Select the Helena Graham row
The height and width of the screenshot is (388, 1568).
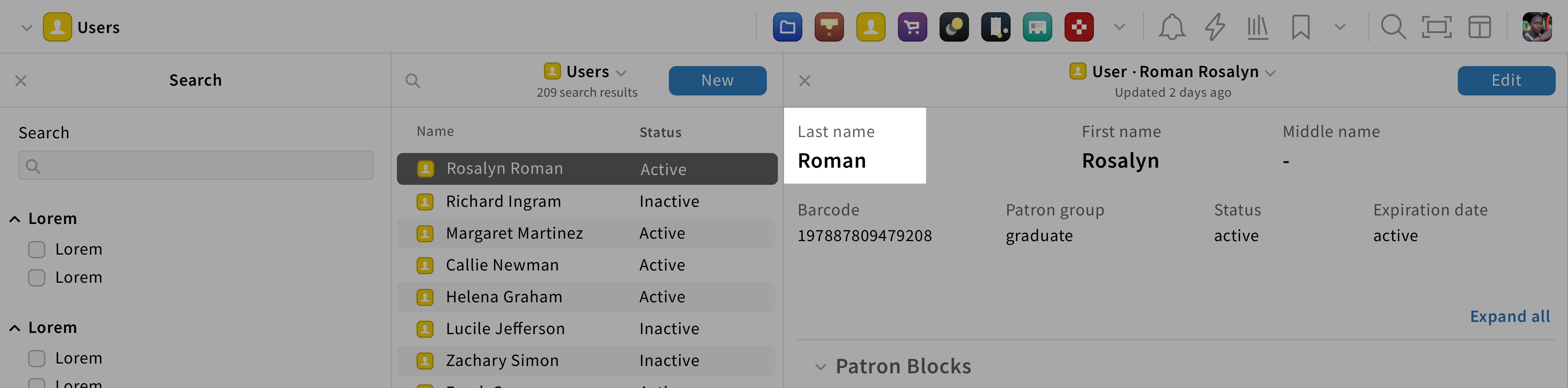(587, 297)
